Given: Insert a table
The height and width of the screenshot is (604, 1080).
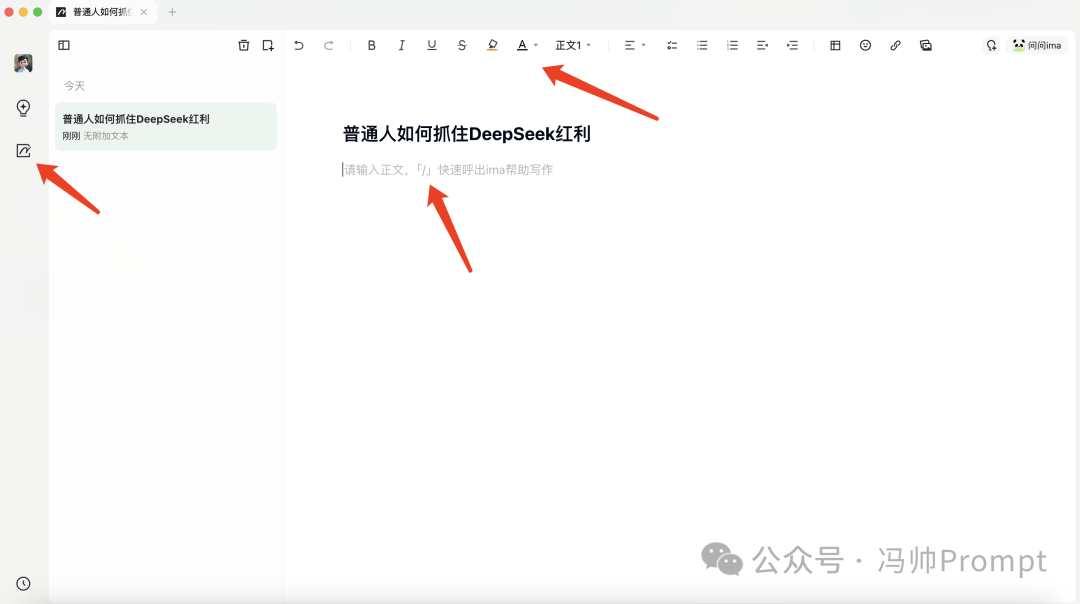Looking at the screenshot, I should click(835, 45).
